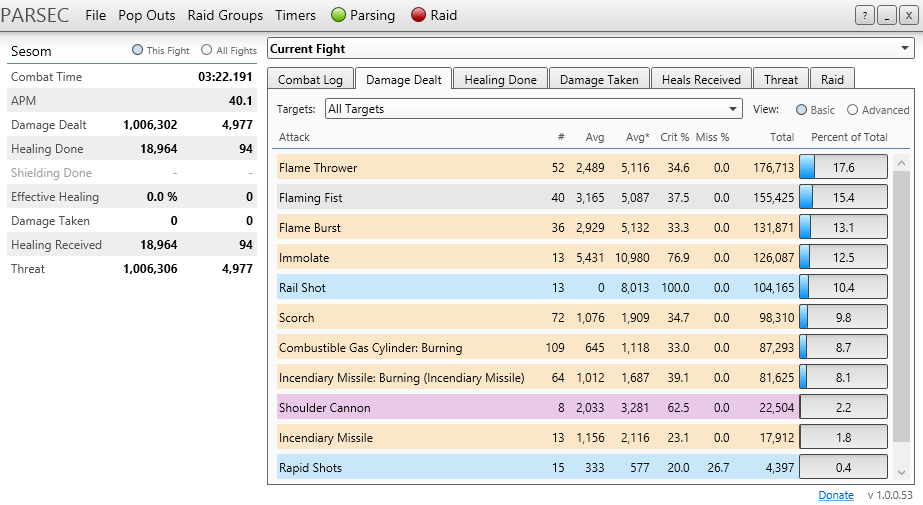Image resolution: width=923 pixels, height=505 pixels.
Task: Click the red Raid status indicator
Action: (x=419, y=15)
